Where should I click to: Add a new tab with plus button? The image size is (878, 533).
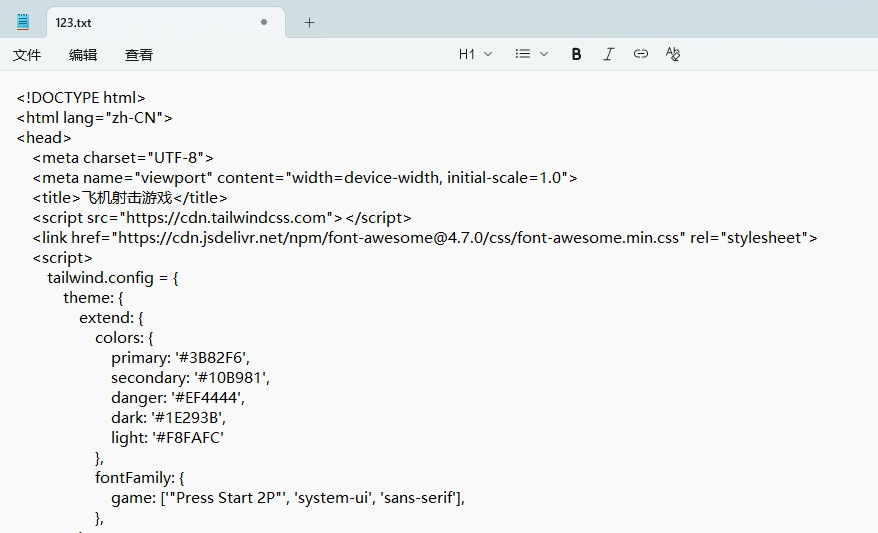(309, 22)
